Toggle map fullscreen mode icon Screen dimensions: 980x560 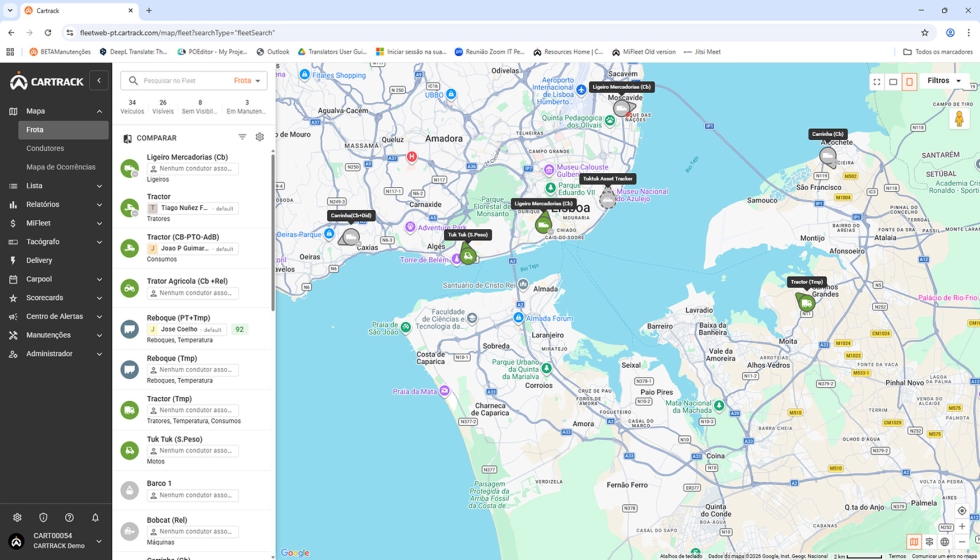click(877, 82)
